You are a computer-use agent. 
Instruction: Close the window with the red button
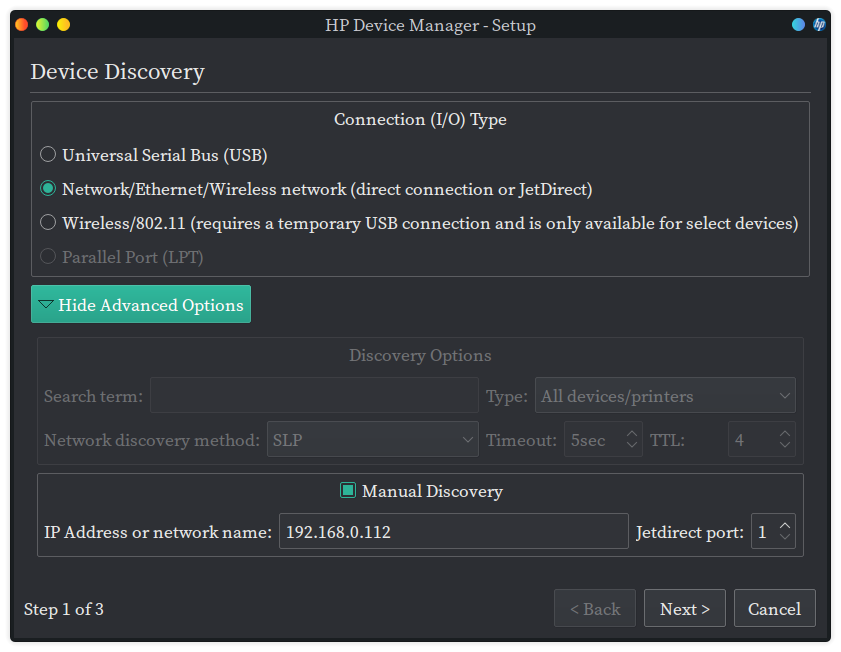[x=21, y=25]
